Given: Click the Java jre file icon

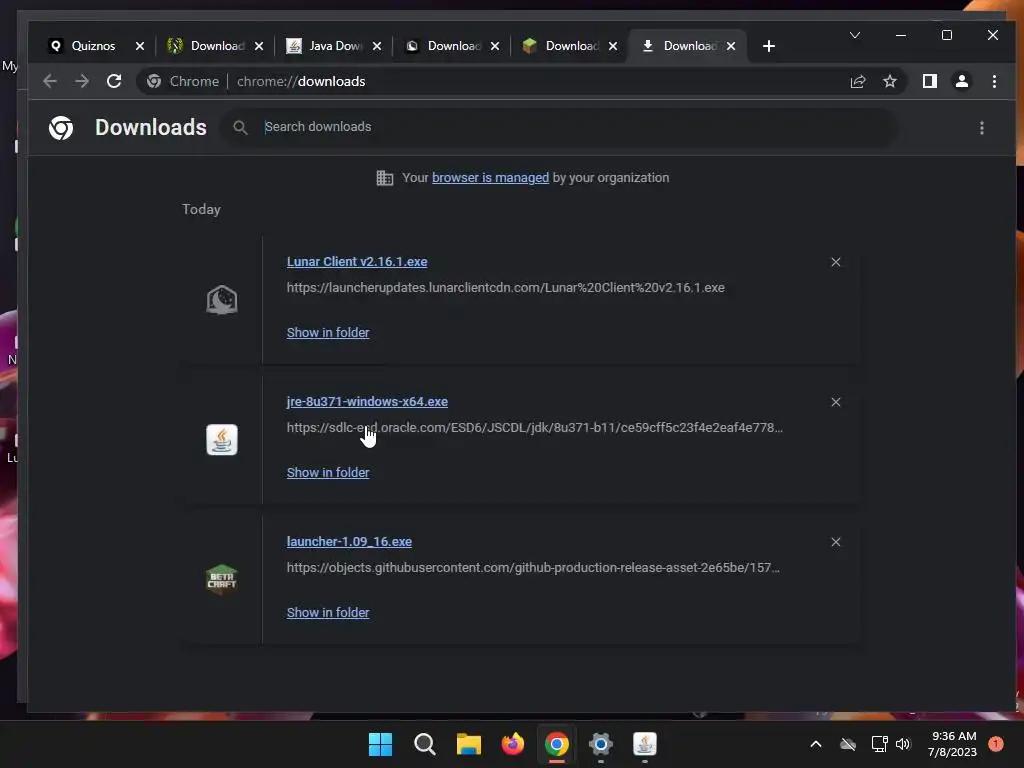Looking at the screenshot, I should 222,440.
